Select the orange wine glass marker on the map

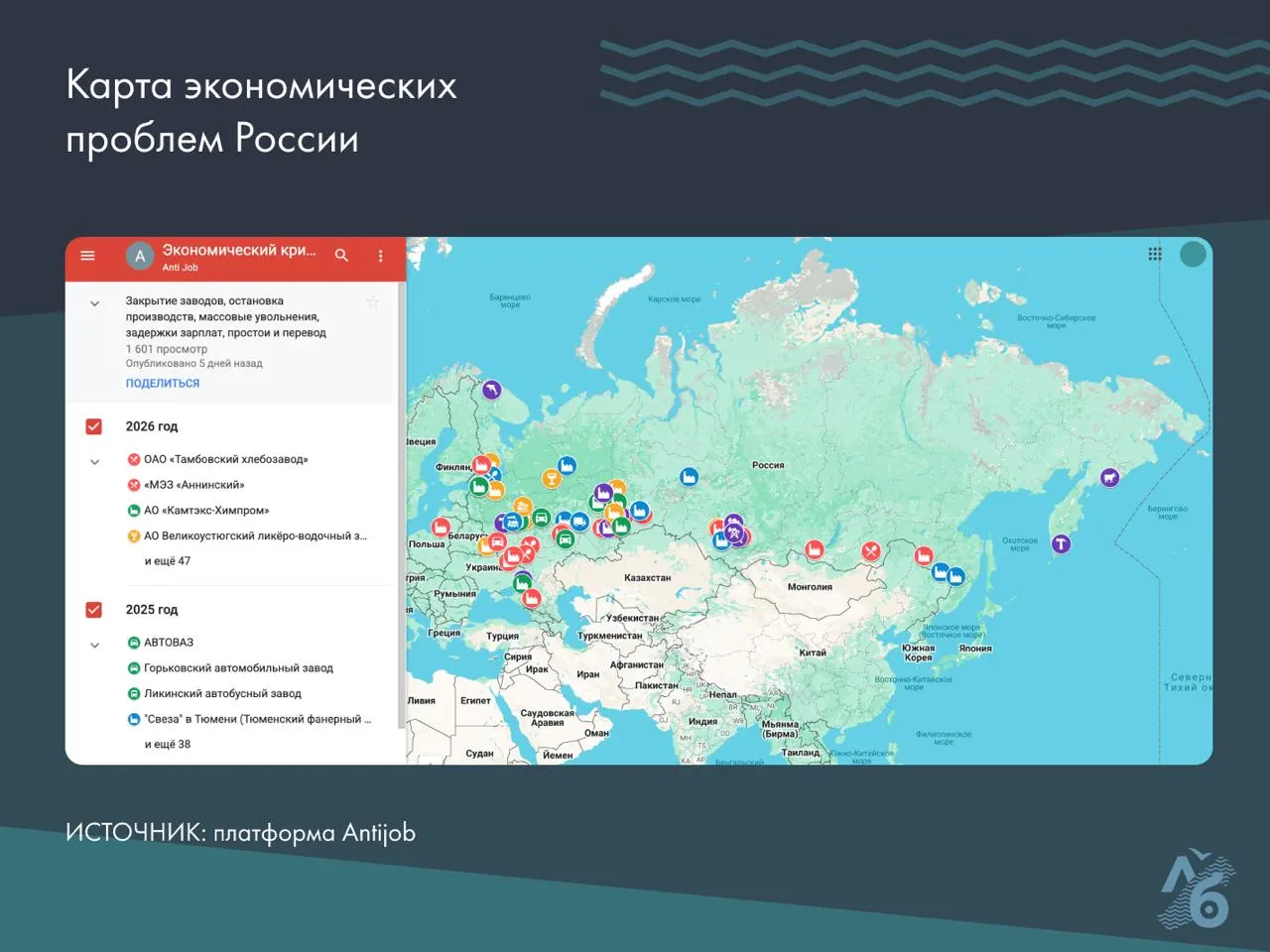tap(552, 479)
